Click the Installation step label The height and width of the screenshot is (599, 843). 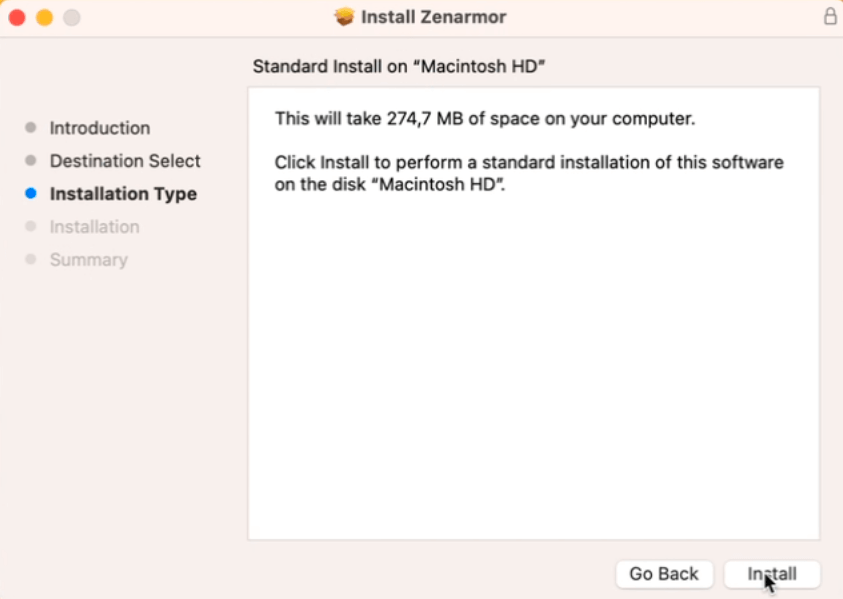coord(94,227)
